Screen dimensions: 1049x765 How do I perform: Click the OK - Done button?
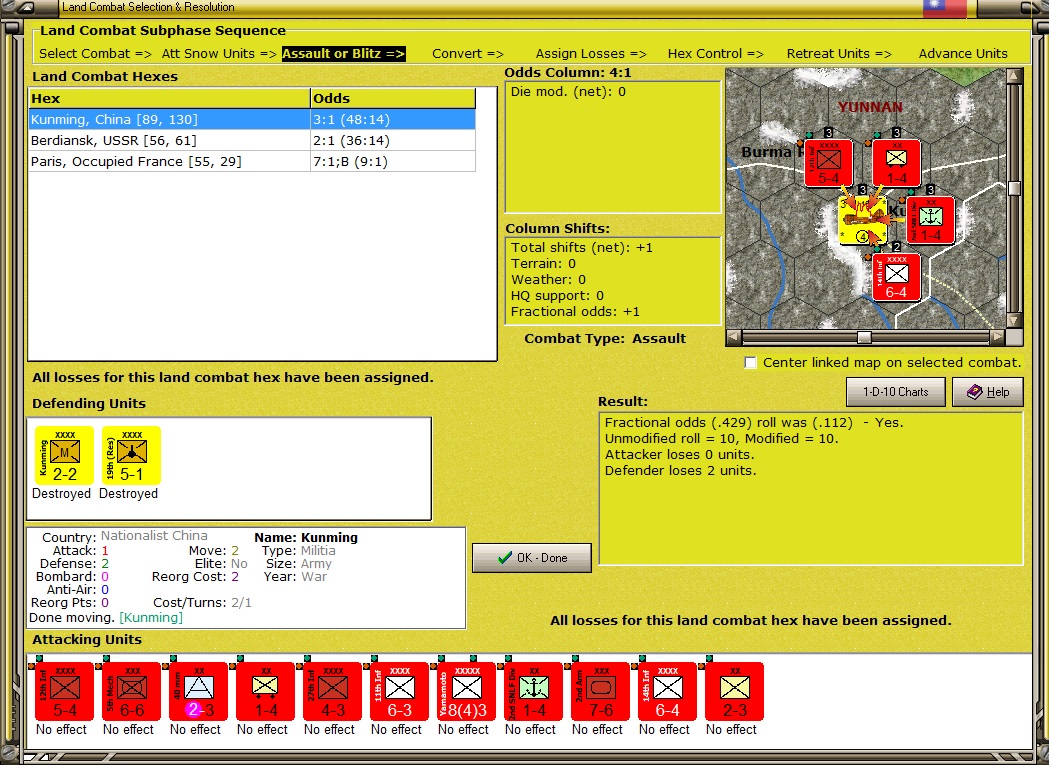click(x=532, y=558)
